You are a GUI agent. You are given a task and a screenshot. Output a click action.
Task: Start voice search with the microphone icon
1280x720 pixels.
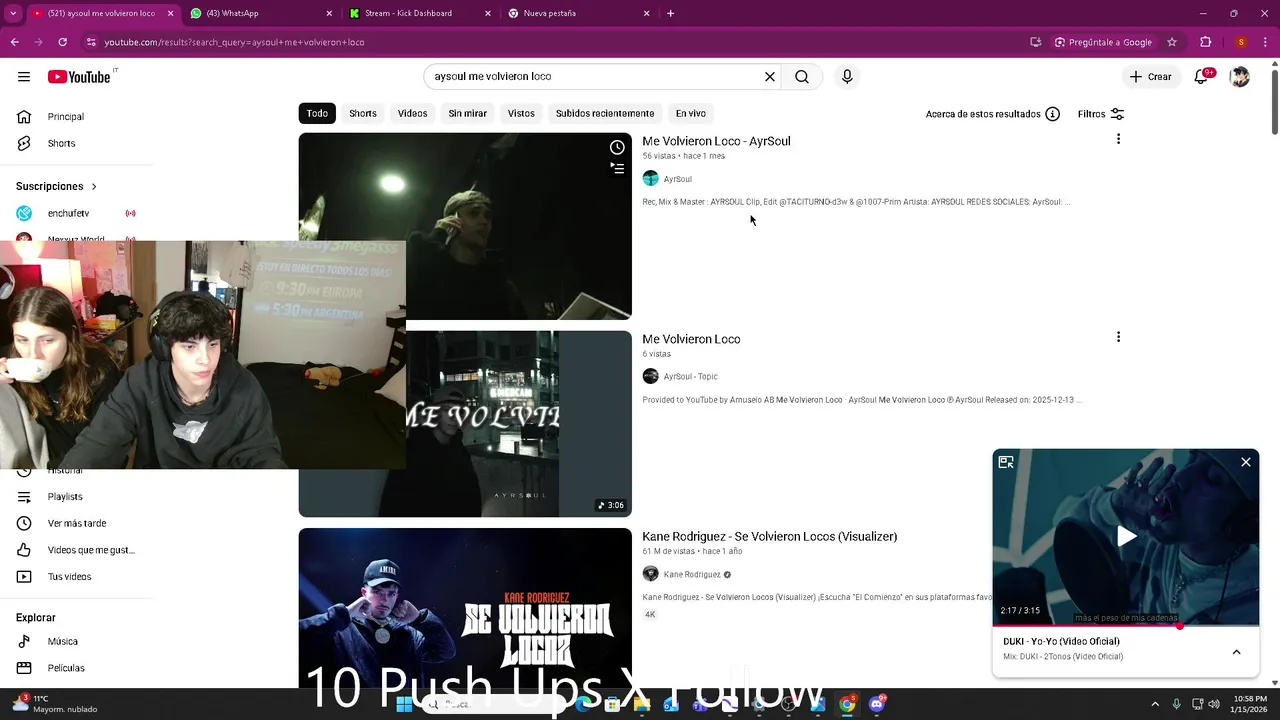pyautogui.click(x=847, y=76)
